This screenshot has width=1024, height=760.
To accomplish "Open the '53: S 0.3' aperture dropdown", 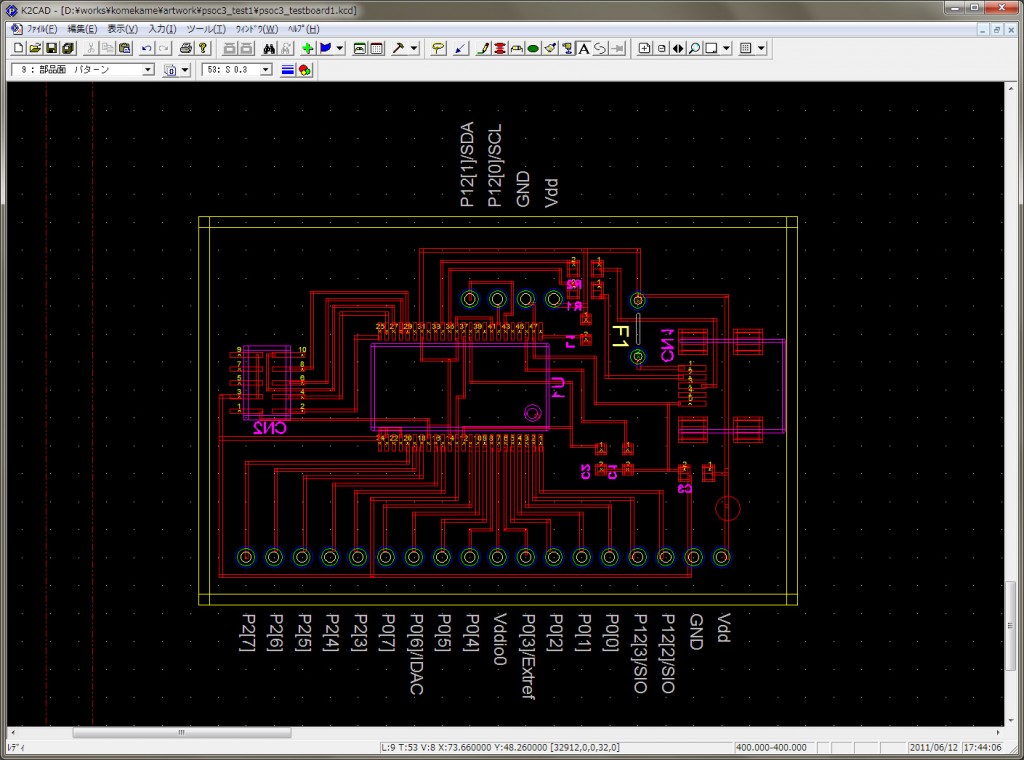I will pyautogui.click(x=237, y=70).
